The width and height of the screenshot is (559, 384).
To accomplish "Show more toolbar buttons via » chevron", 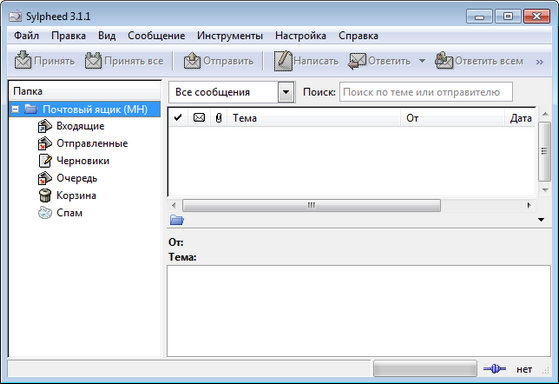I will click(540, 62).
